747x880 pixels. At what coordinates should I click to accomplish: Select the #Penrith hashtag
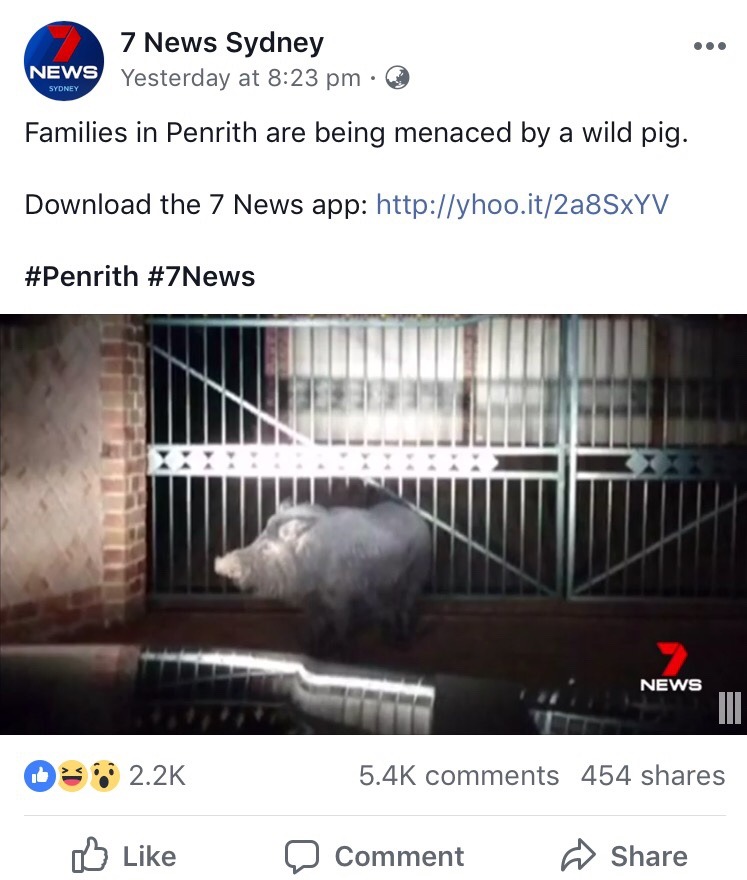(81, 277)
